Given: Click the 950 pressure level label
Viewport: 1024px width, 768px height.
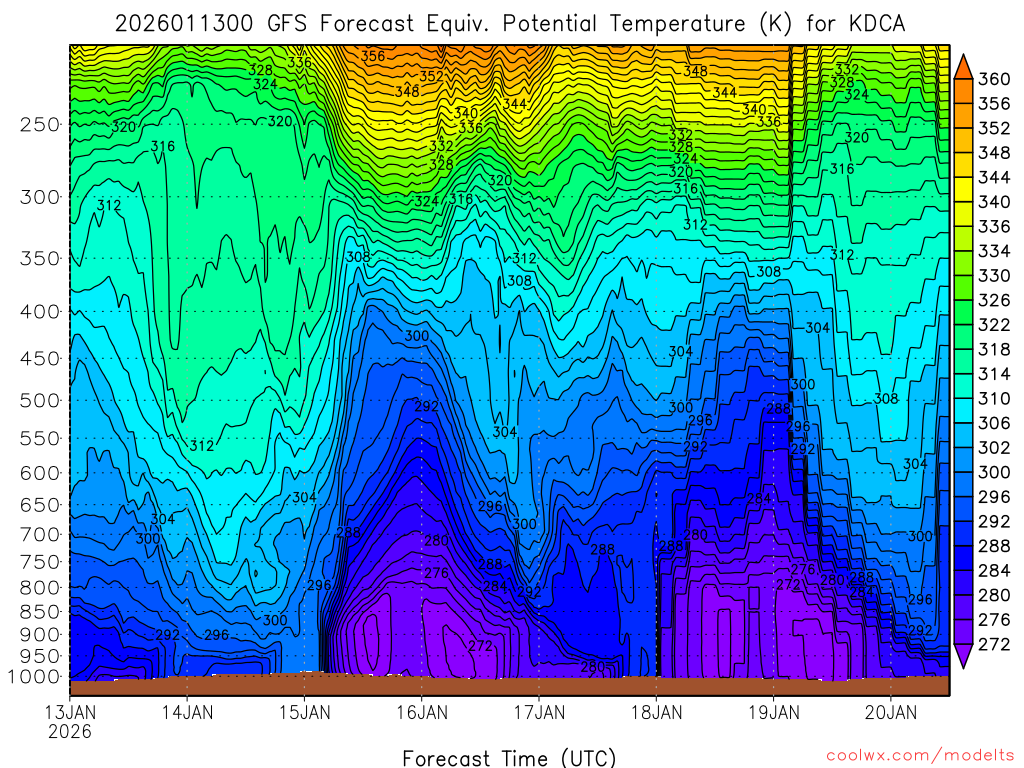Looking at the screenshot, I should pos(40,656).
